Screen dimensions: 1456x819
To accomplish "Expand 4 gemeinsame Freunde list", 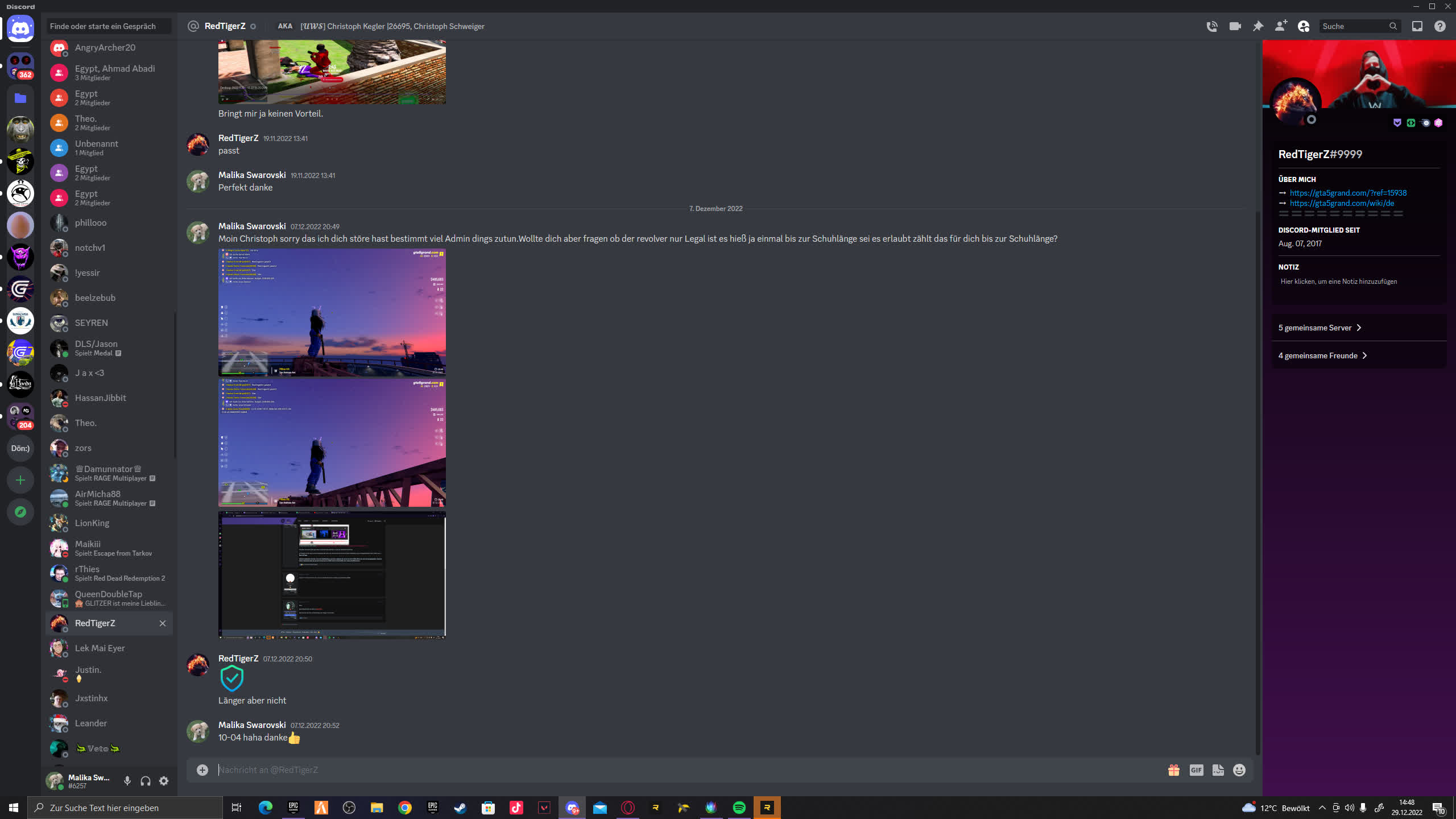I will pos(1322,355).
